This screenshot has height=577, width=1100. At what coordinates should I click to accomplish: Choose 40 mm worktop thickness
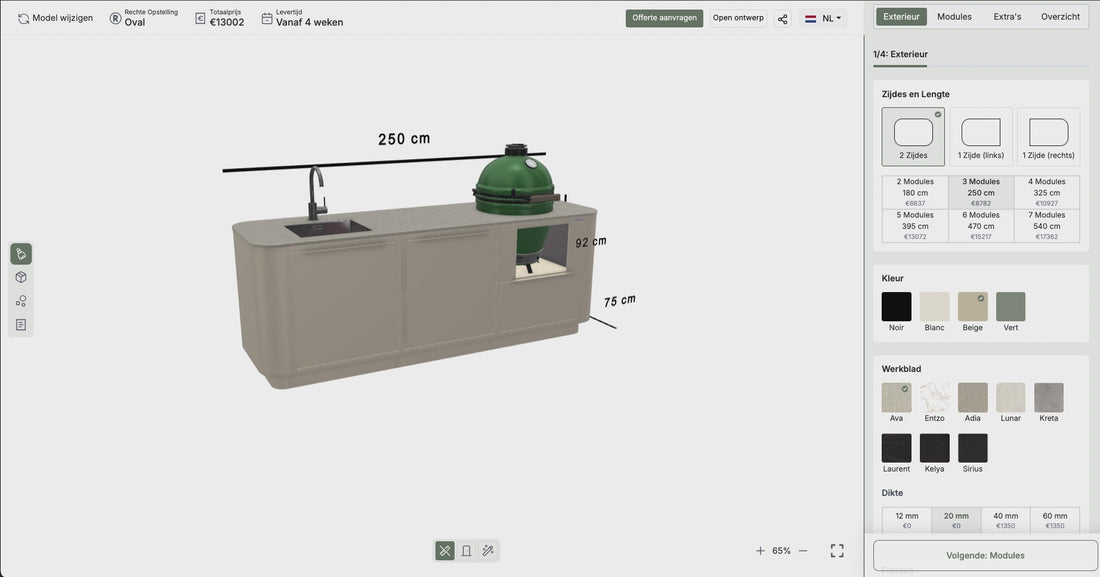point(1005,520)
